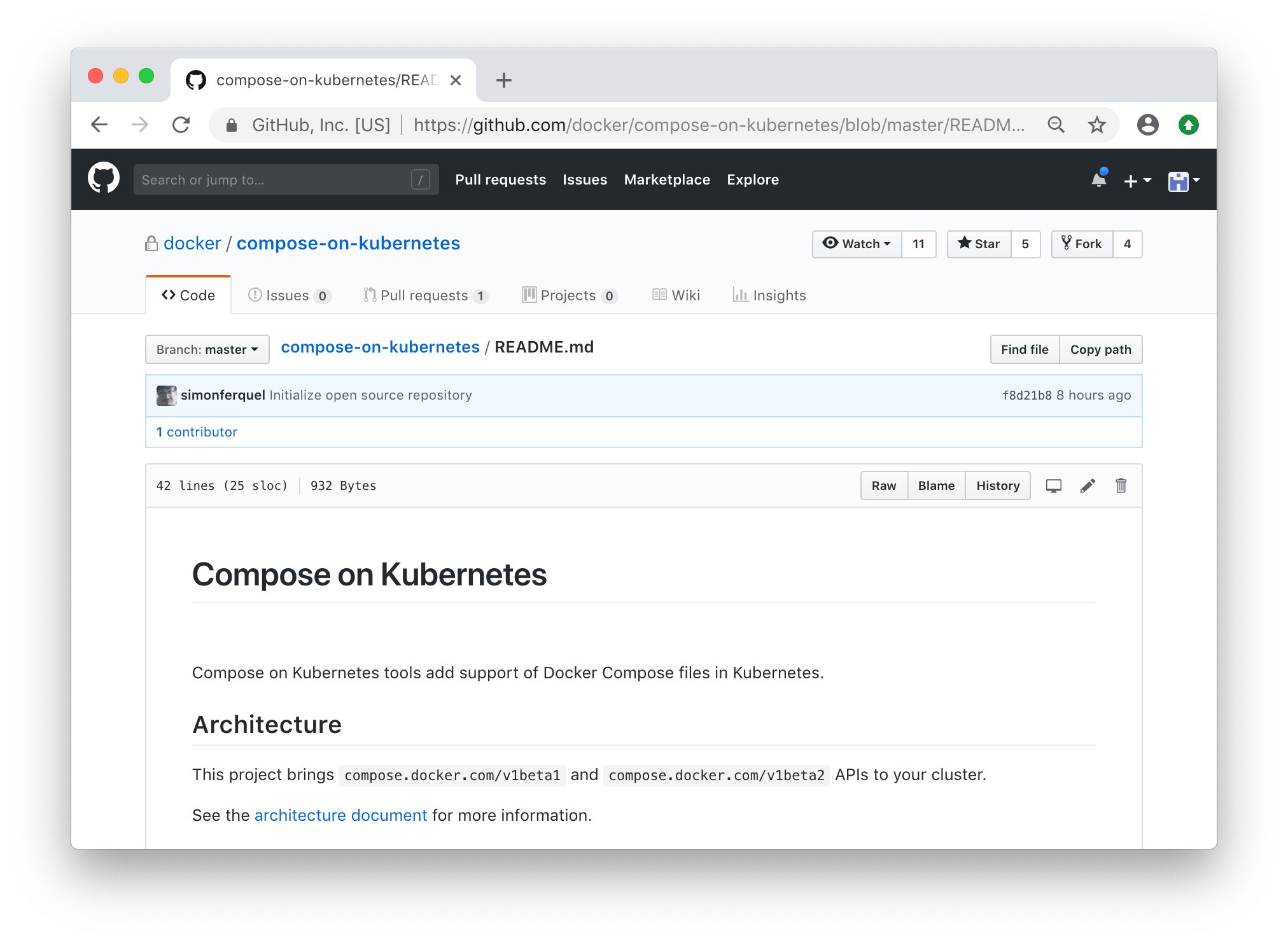Open the user avatar dropdown menu

click(x=1184, y=181)
